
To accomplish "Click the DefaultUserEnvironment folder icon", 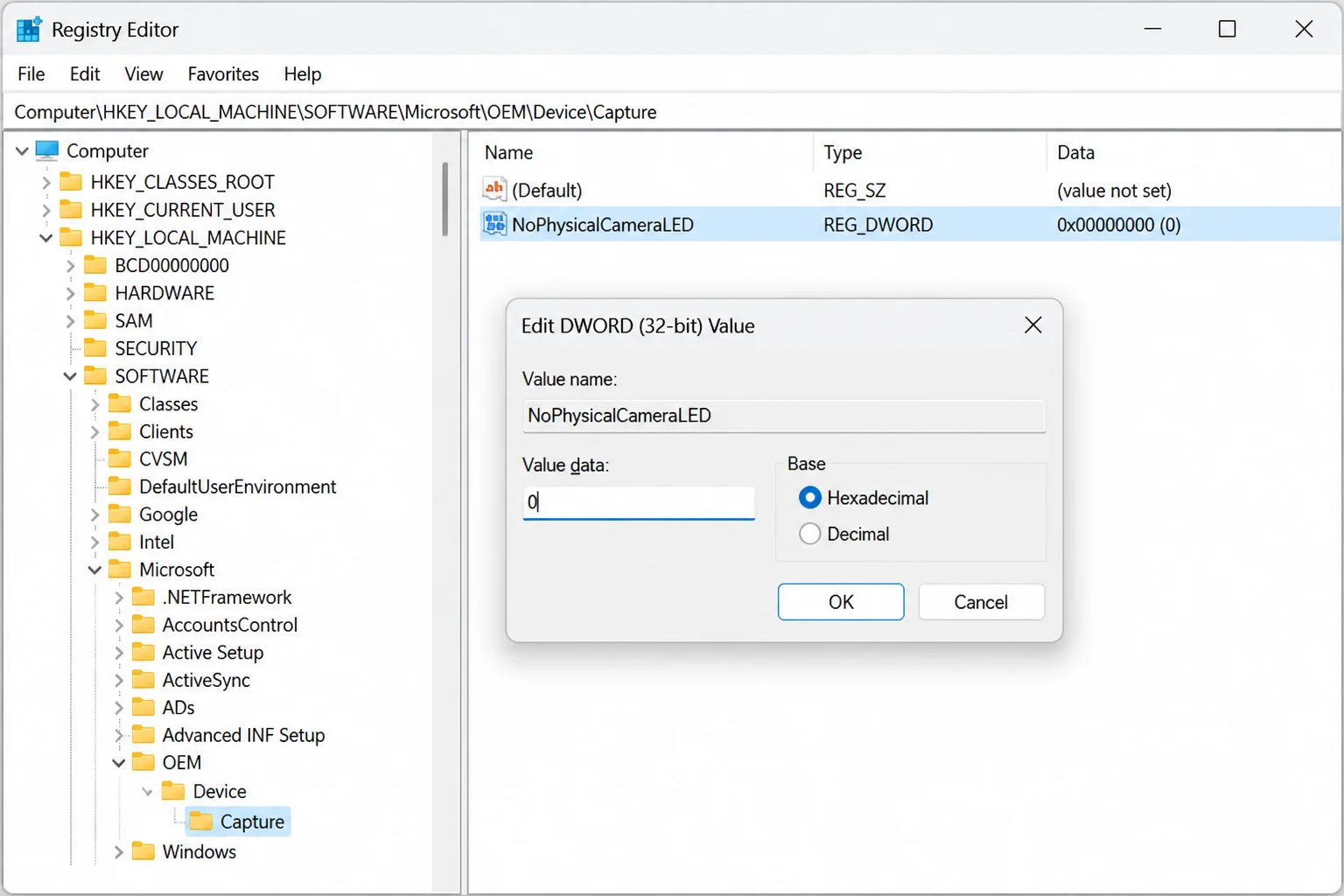I will [x=120, y=486].
